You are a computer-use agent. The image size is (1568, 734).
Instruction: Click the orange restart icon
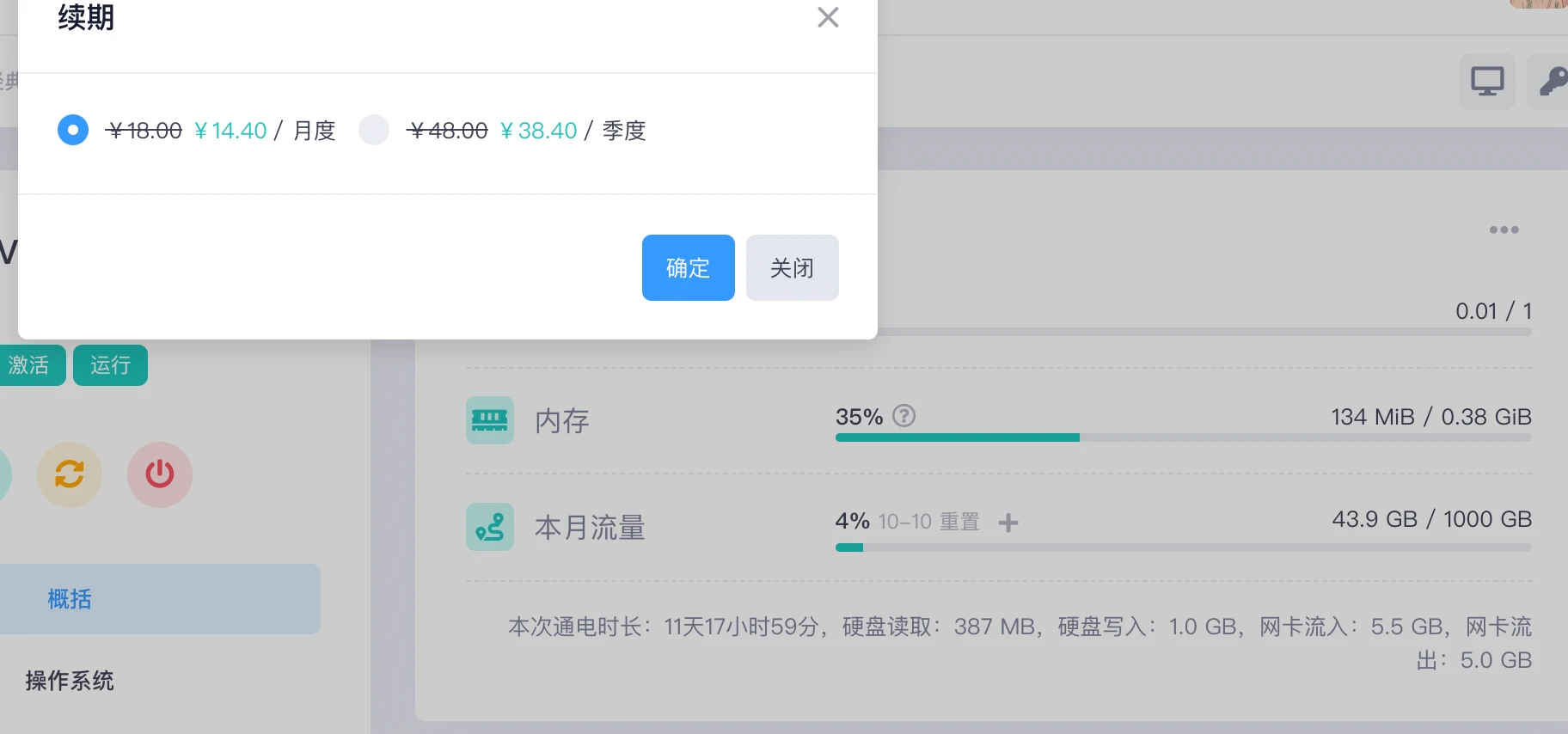70,474
